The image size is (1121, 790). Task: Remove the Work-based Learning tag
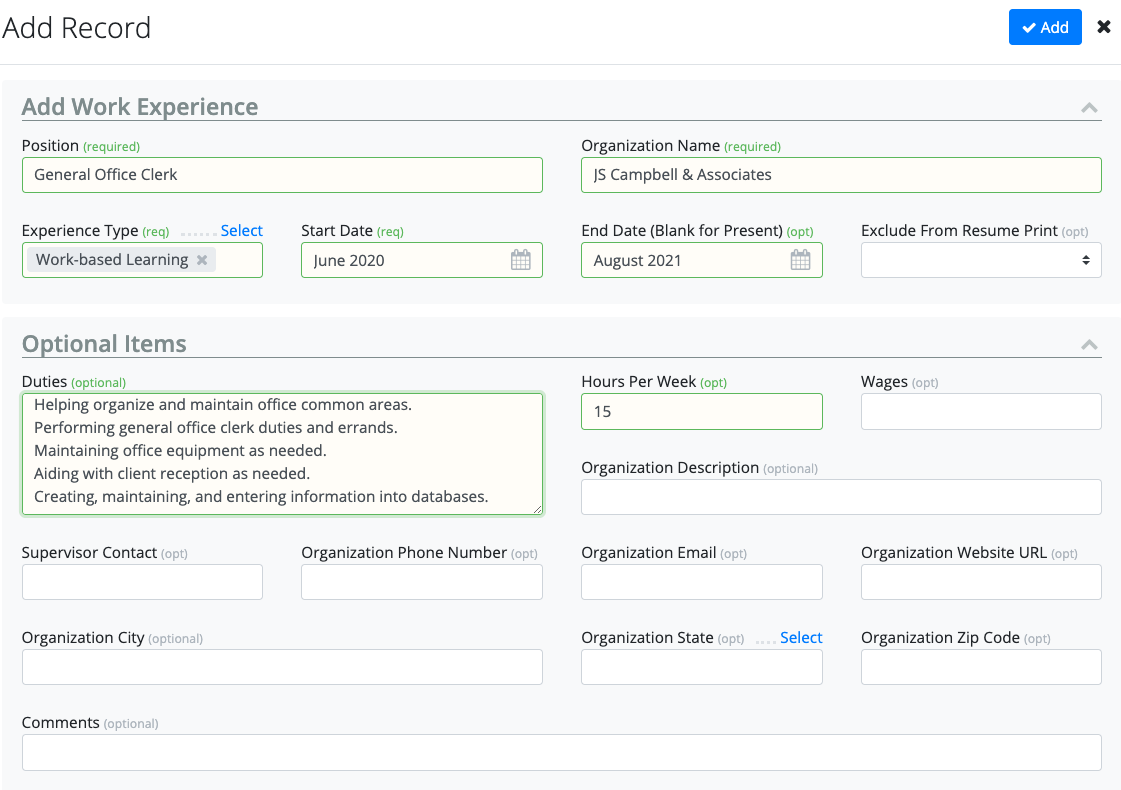click(x=202, y=260)
